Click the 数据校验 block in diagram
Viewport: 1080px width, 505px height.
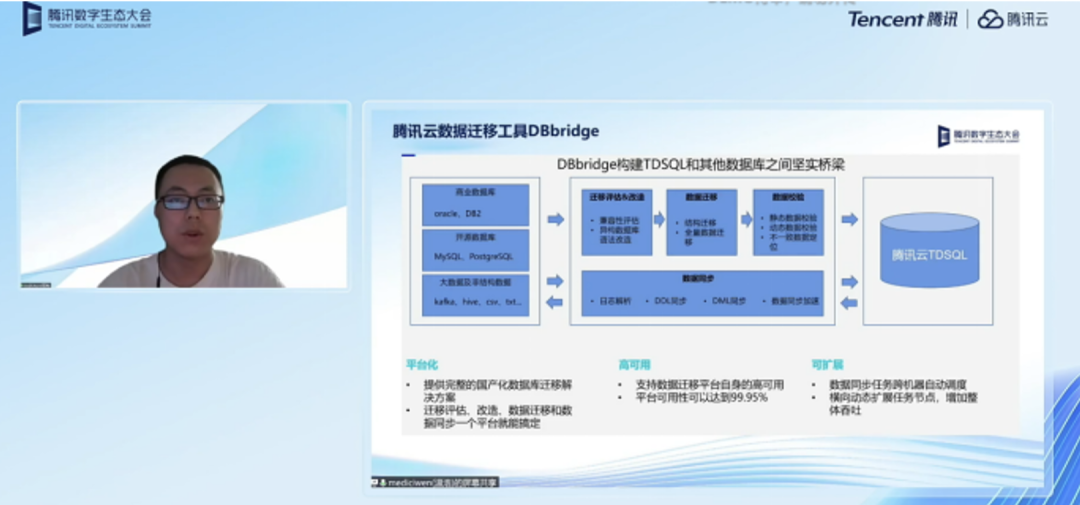[788, 223]
